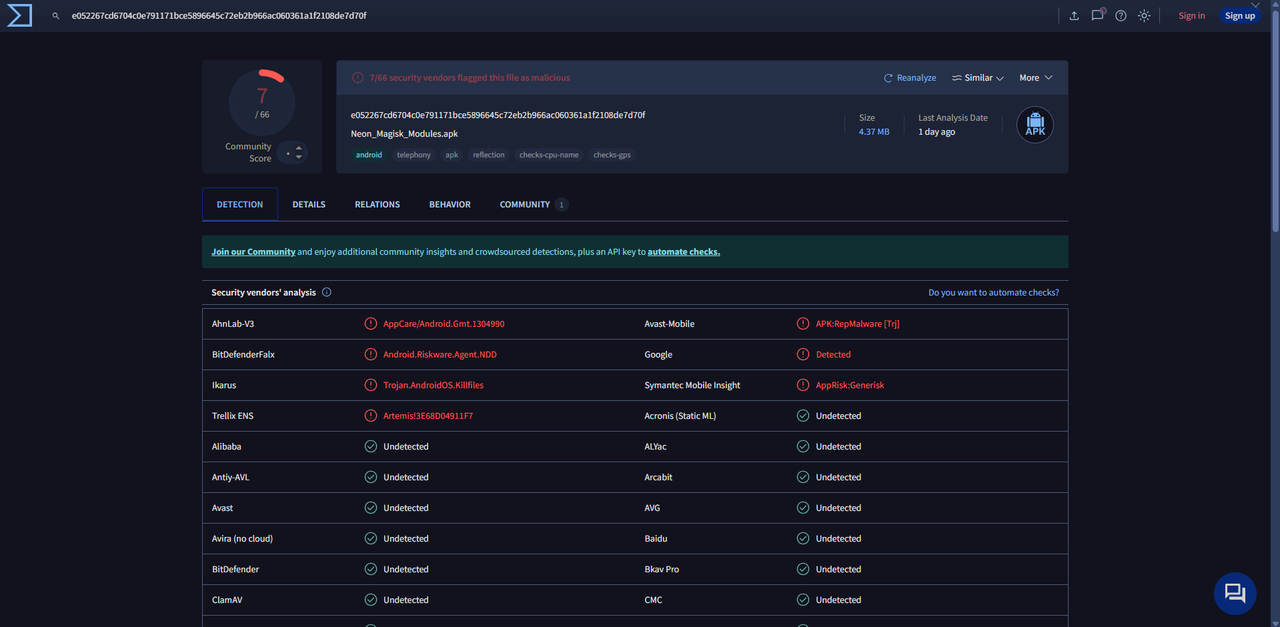
Task: Switch to the DETECTION tab
Action: [x=240, y=204]
